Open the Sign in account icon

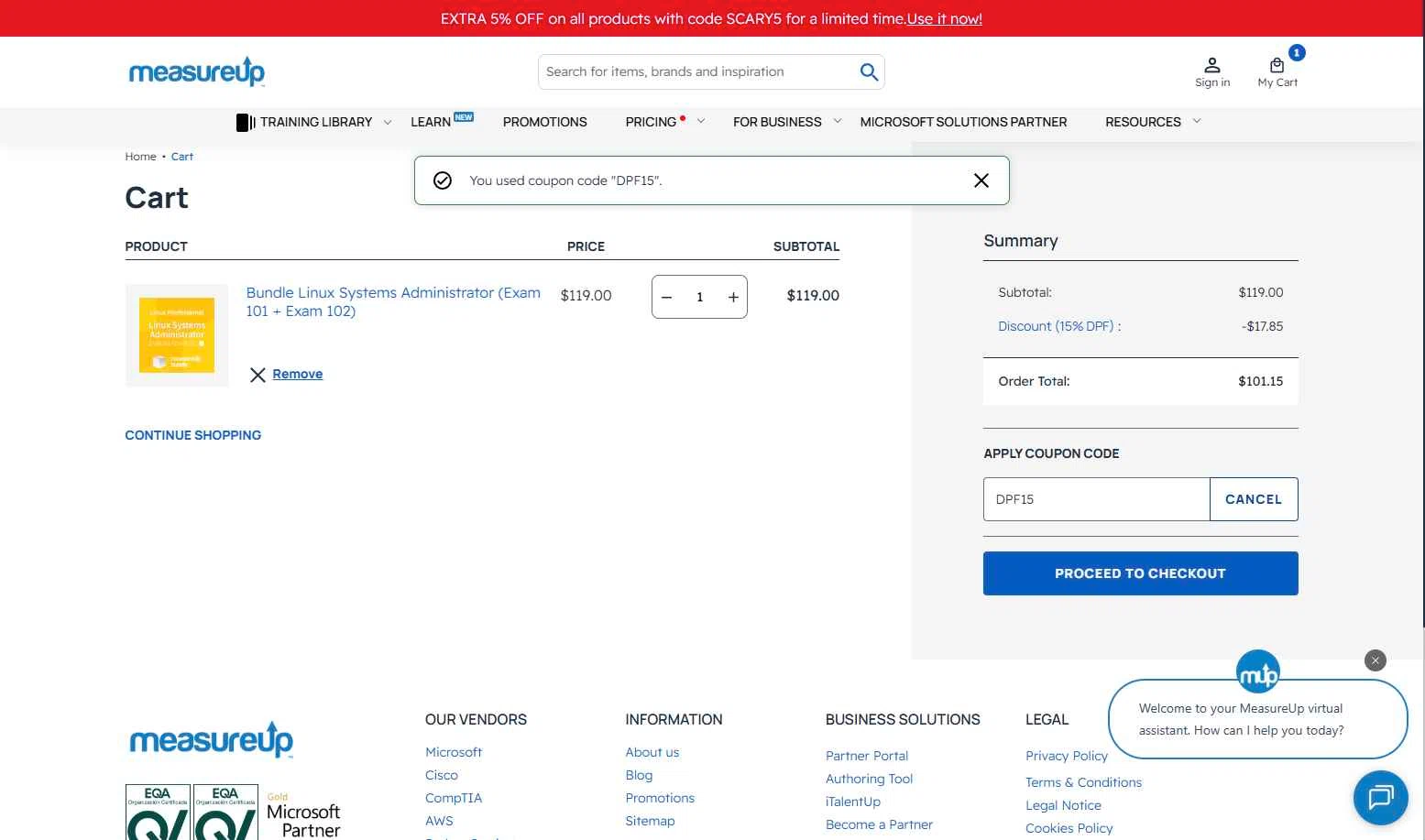click(1212, 65)
